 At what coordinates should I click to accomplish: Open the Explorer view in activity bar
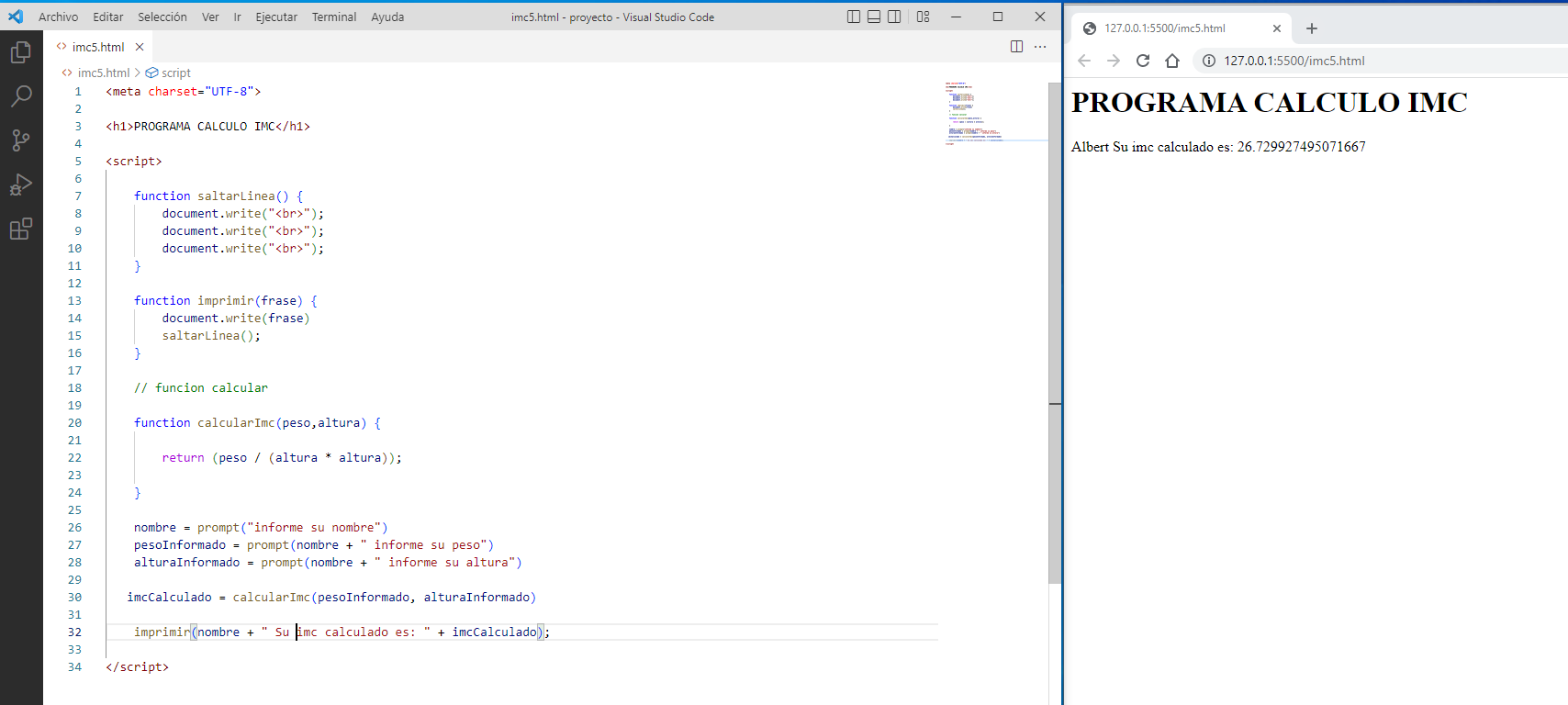[x=20, y=52]
